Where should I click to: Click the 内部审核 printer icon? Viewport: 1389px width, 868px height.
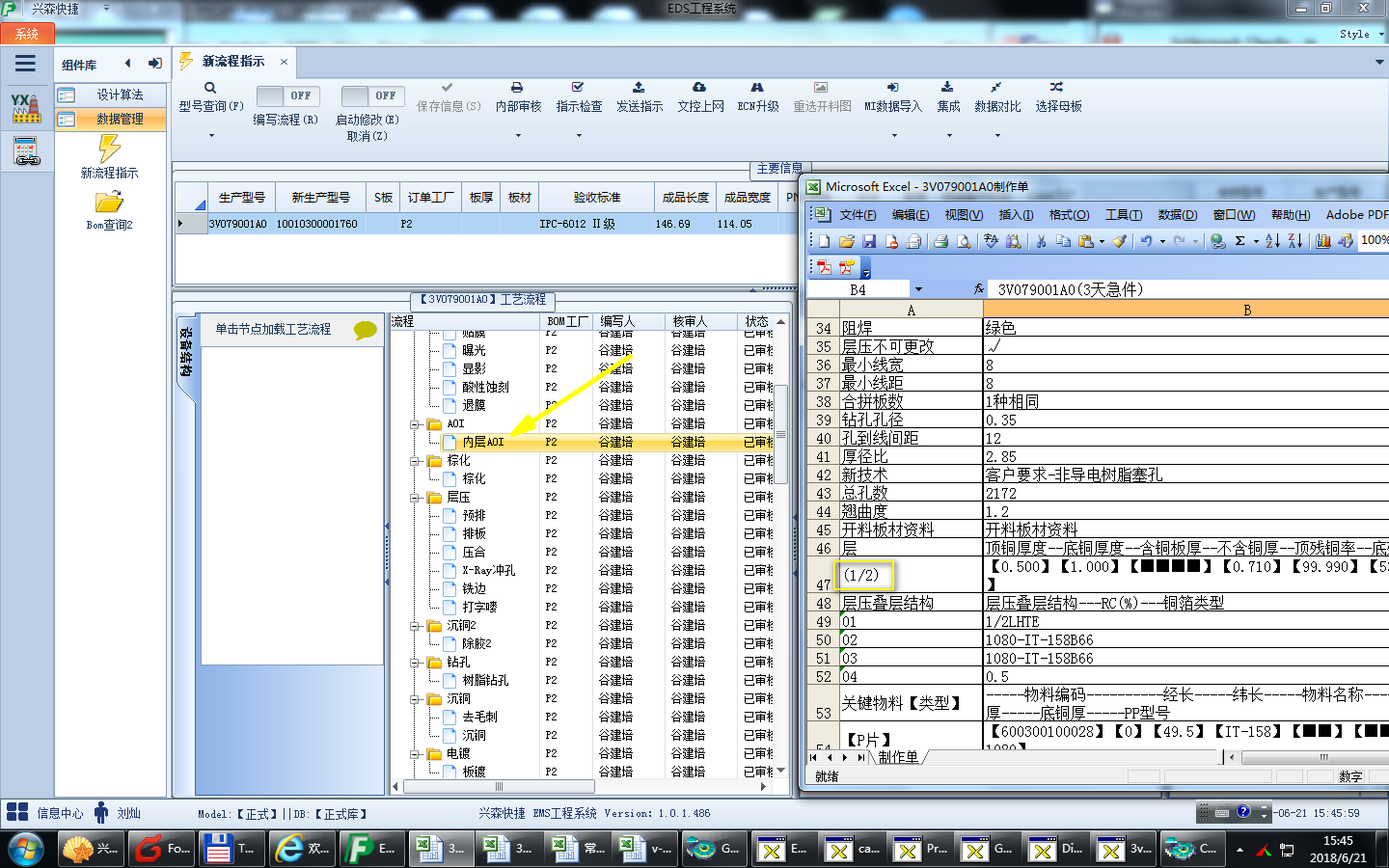(517, 87)
